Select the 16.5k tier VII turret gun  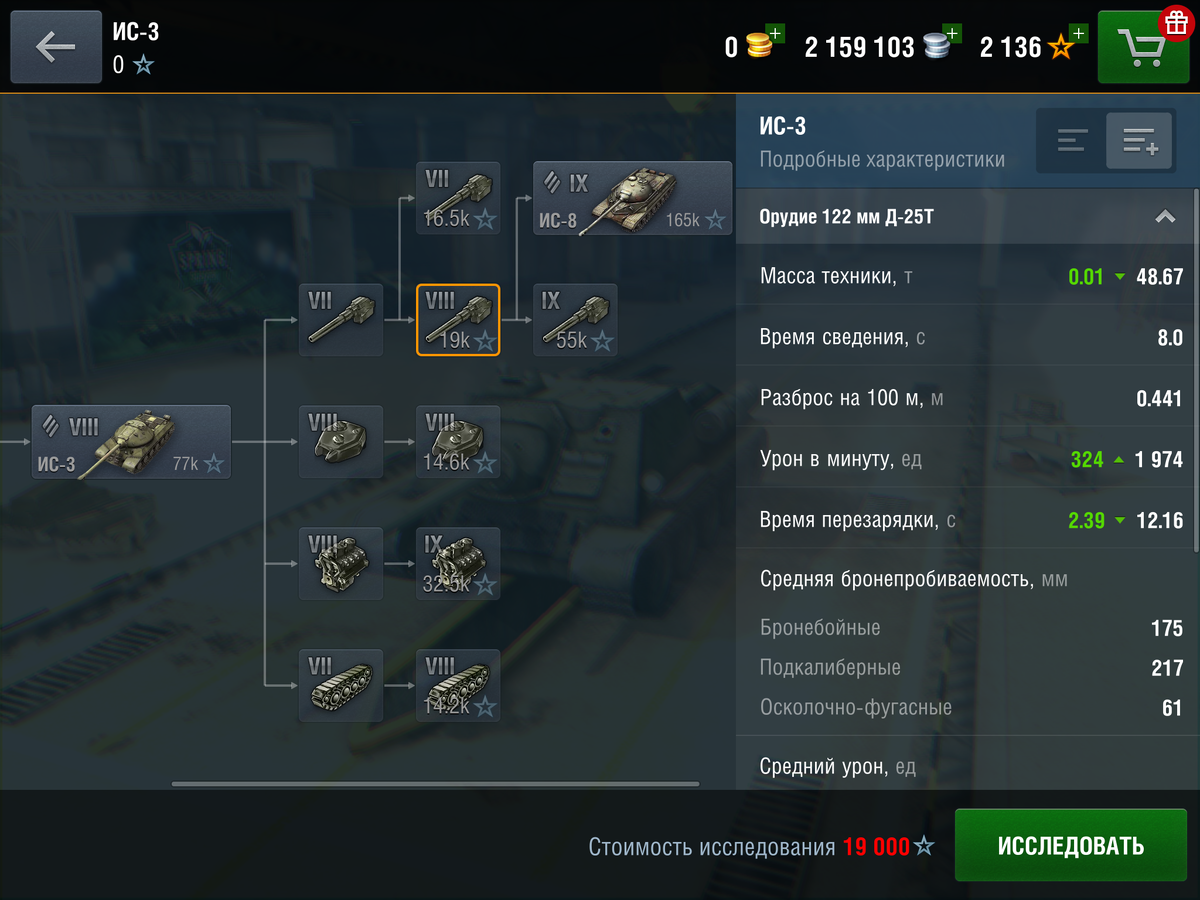[x=458, y=198]
